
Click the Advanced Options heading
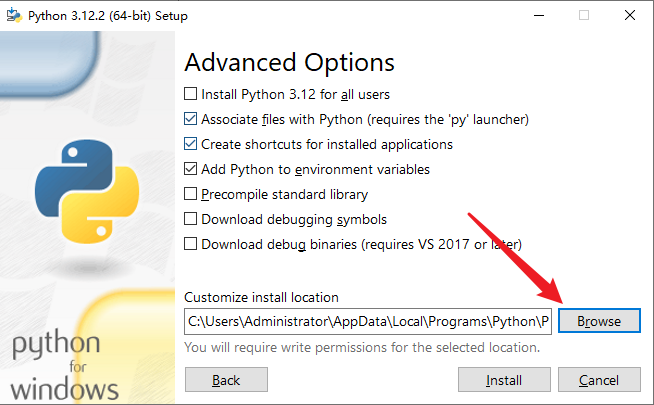290,62
